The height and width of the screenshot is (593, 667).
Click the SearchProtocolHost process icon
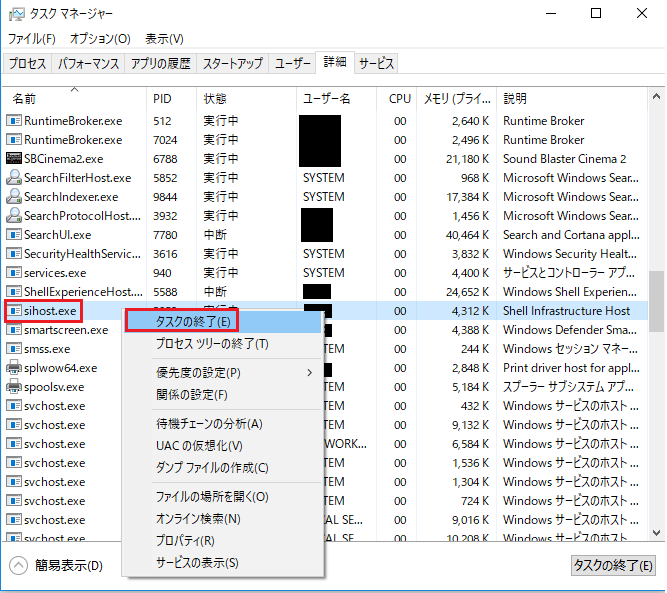tap(14, 216)
